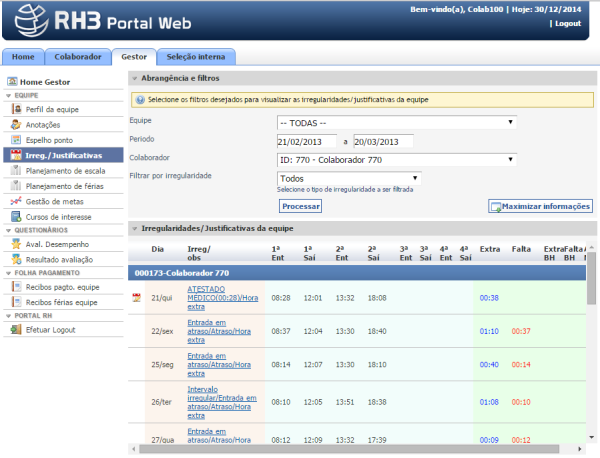Expand the Filtrar por irregularidade dropdown
Viewport: 600px width, 458px height.
point(348,178)
